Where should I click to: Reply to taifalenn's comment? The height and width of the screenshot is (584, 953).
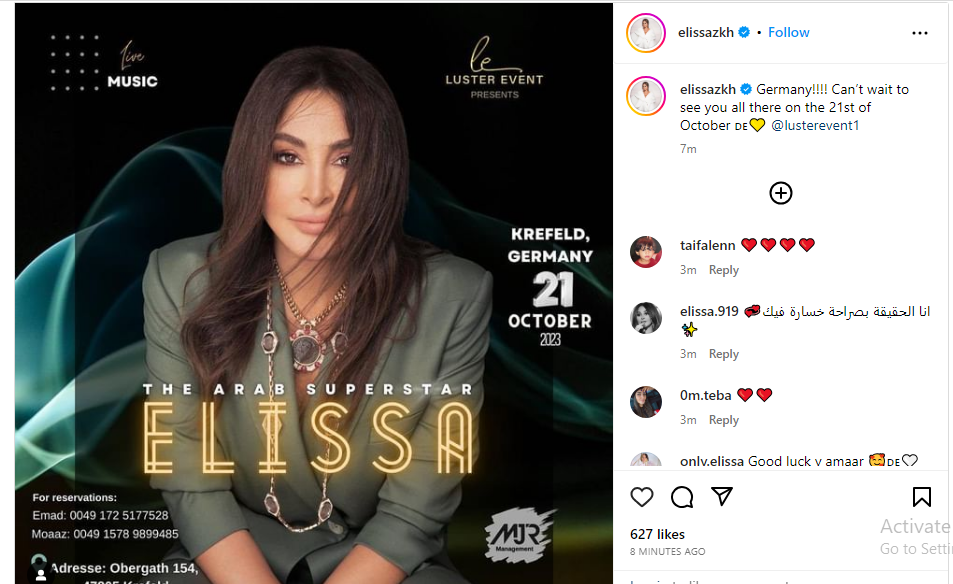coord(723,270)
